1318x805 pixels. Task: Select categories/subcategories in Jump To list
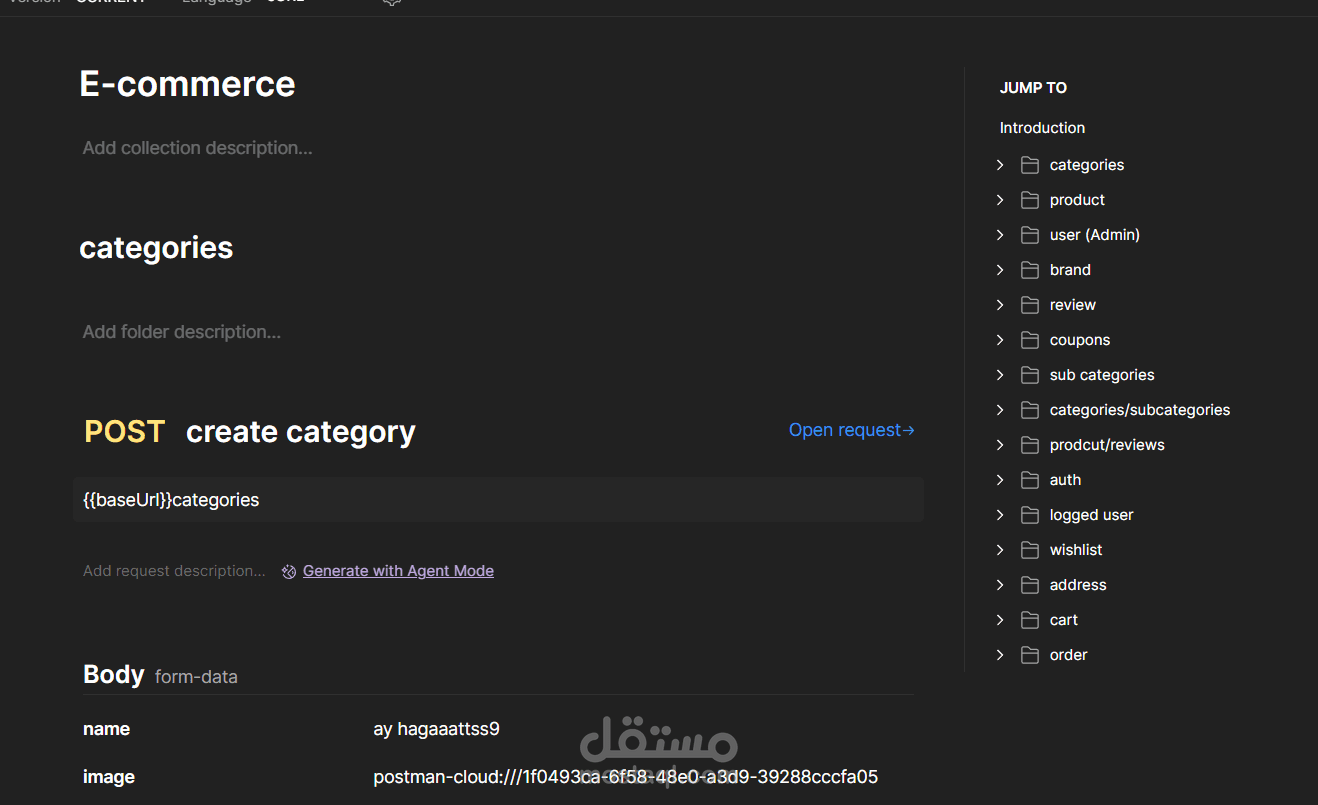[1140, 410]
